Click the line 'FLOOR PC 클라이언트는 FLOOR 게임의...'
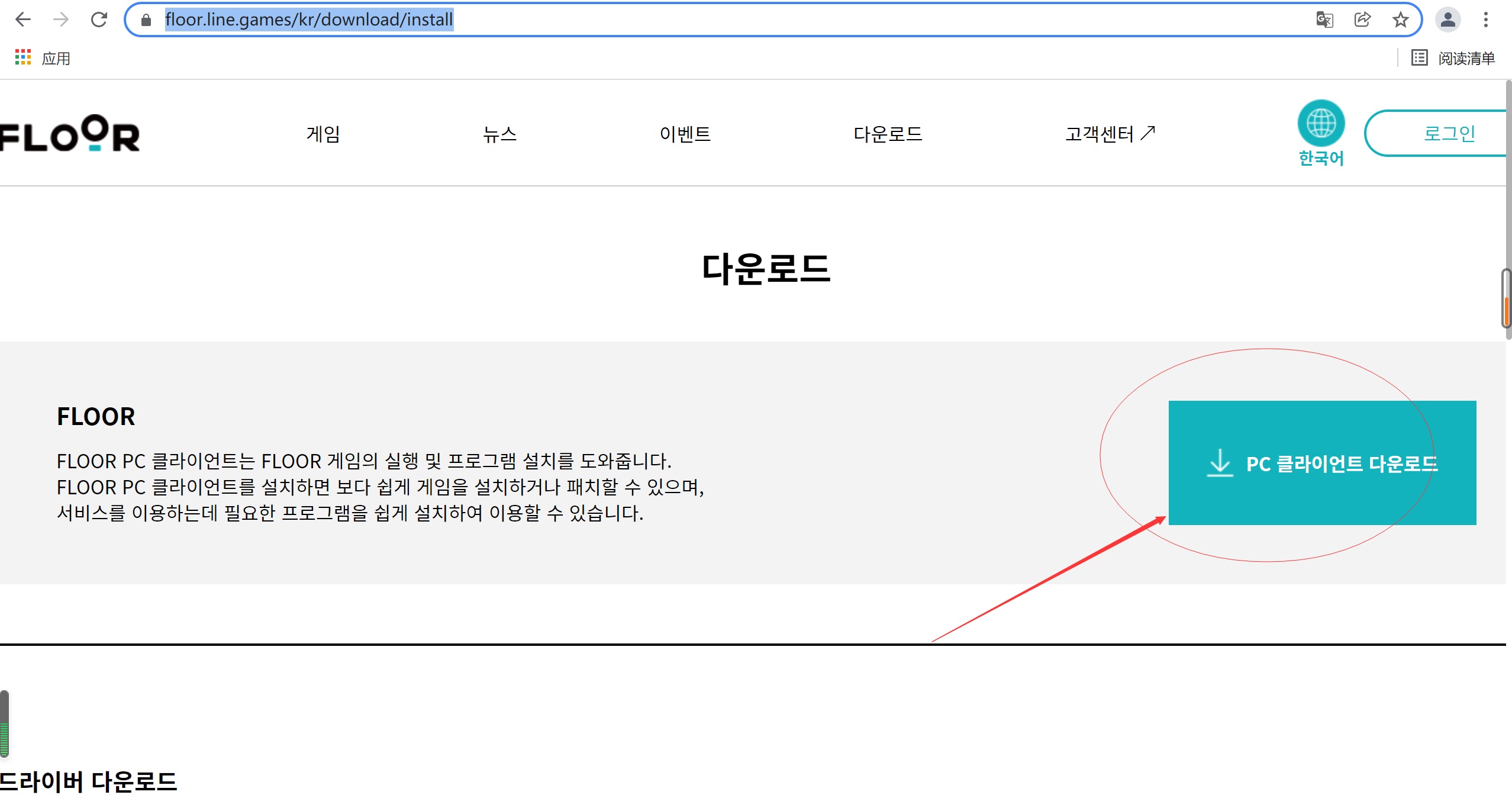Image resolution: width=1512 pixels, height=811 pixels. (364, 461)
